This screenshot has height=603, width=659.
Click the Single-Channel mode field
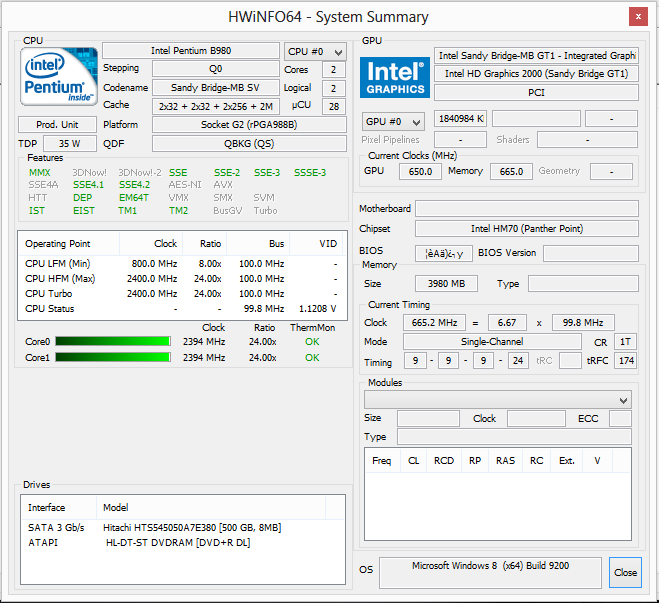tap(492, 342)
